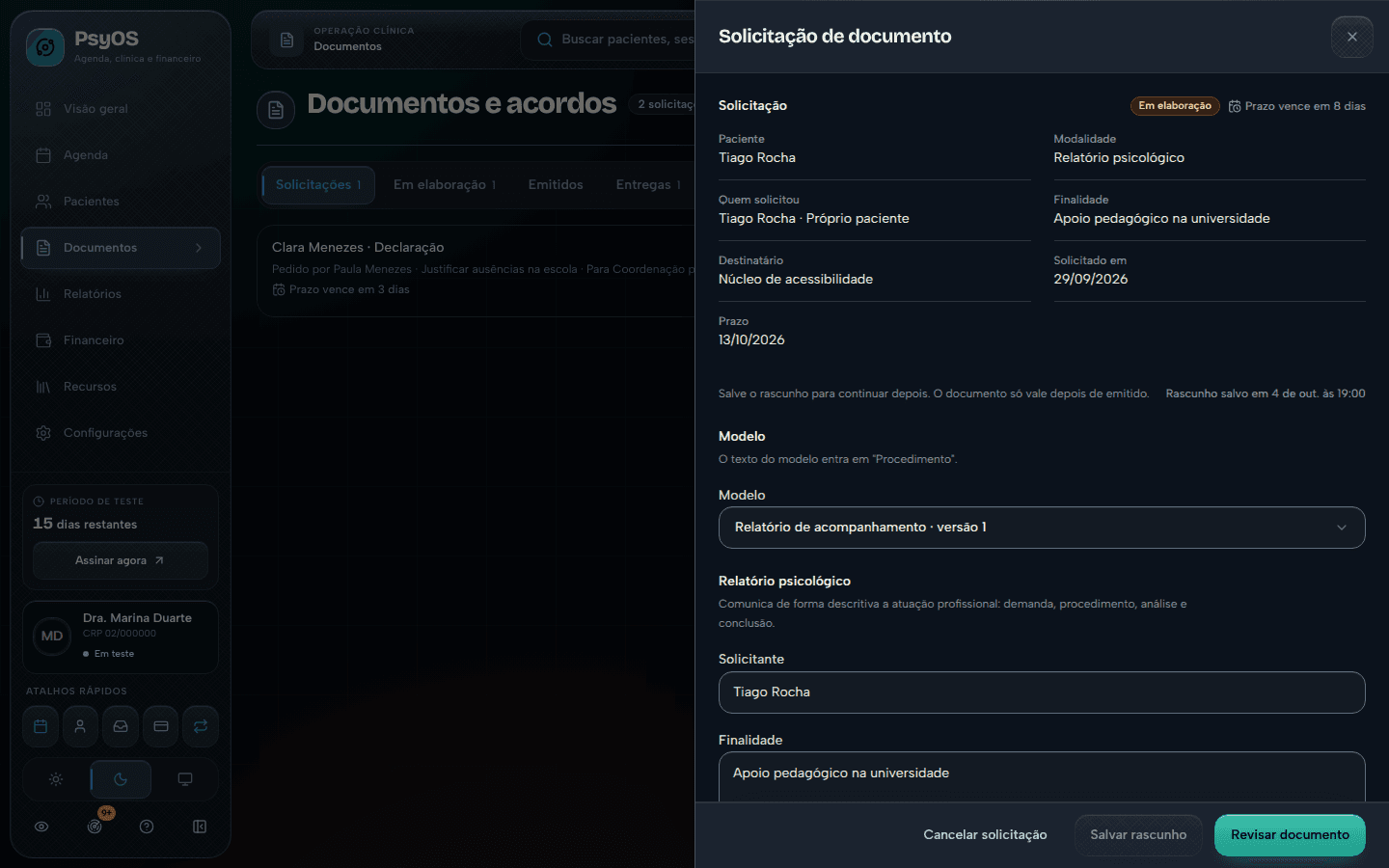Click the MD avatar of Dra. Marina Duarte
Screen dimensions: 1389x868
coord(52,637)
